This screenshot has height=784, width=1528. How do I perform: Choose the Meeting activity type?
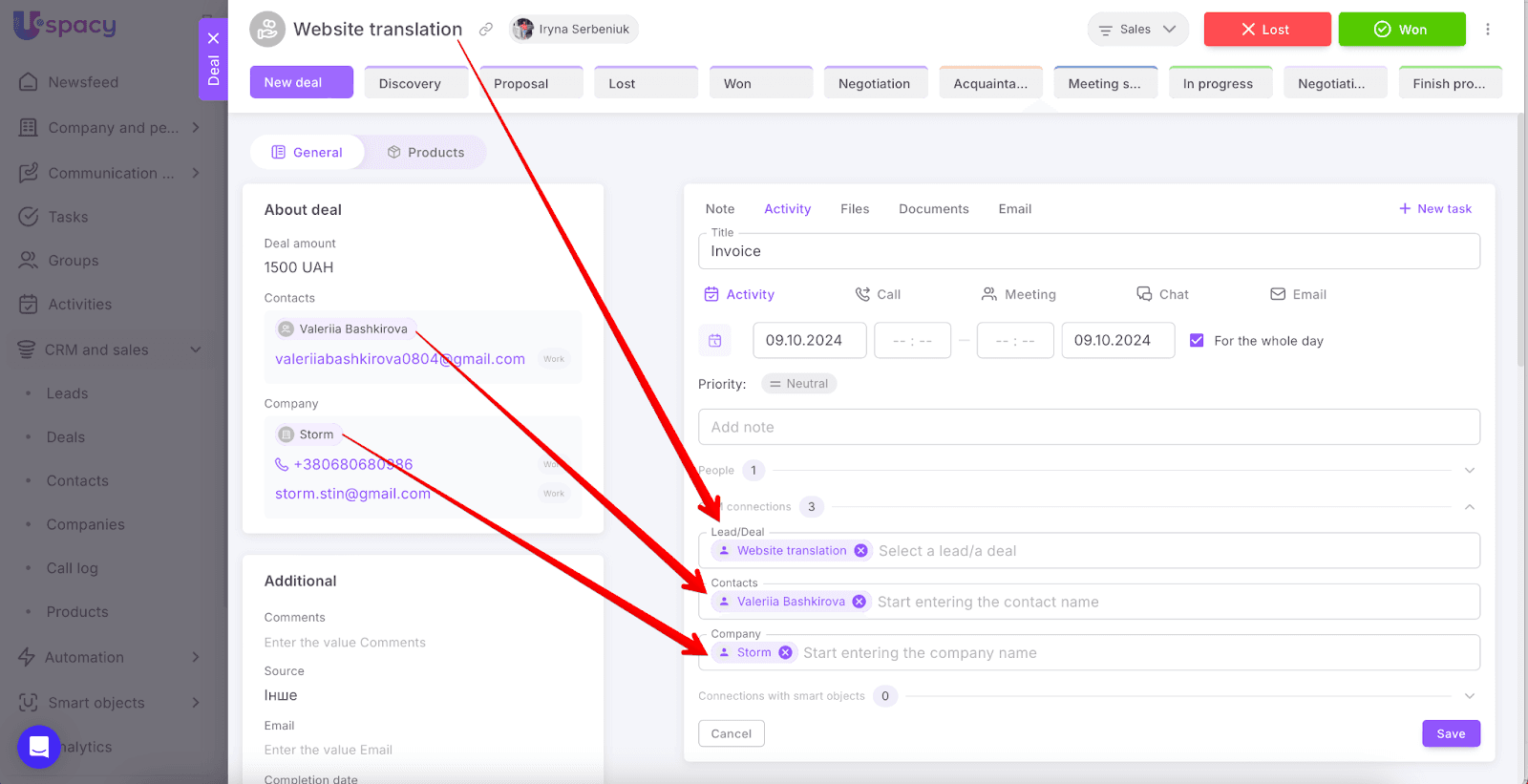click(x=1018, y=295)
